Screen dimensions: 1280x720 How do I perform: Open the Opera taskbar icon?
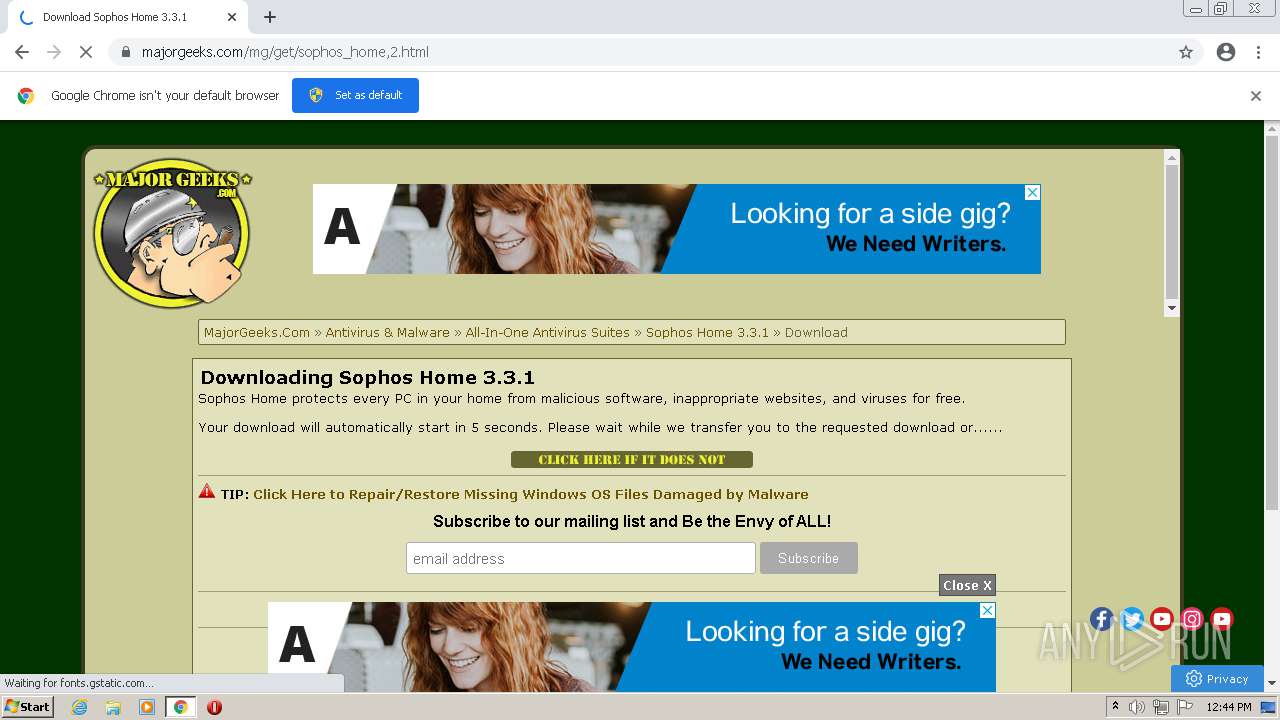[x=214, y=707]
